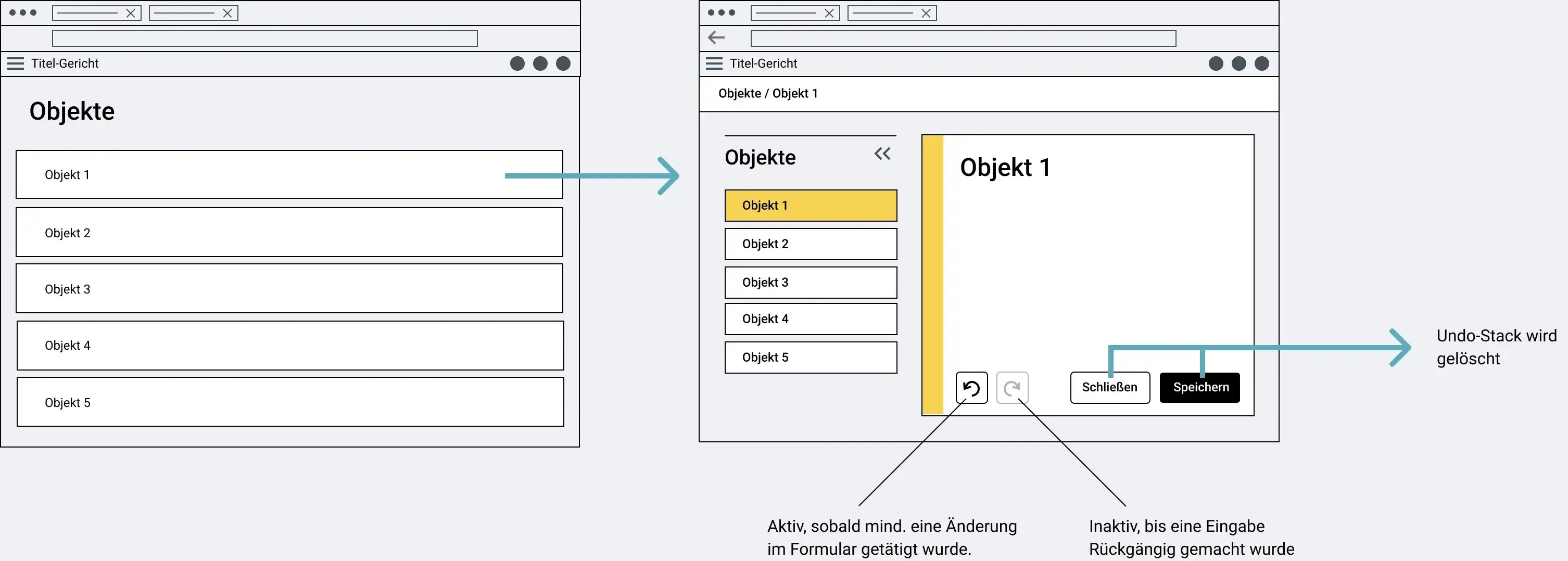Click first round icon in right header
This screenshot has width=1568, height=561.
(x=1216, y=63)
